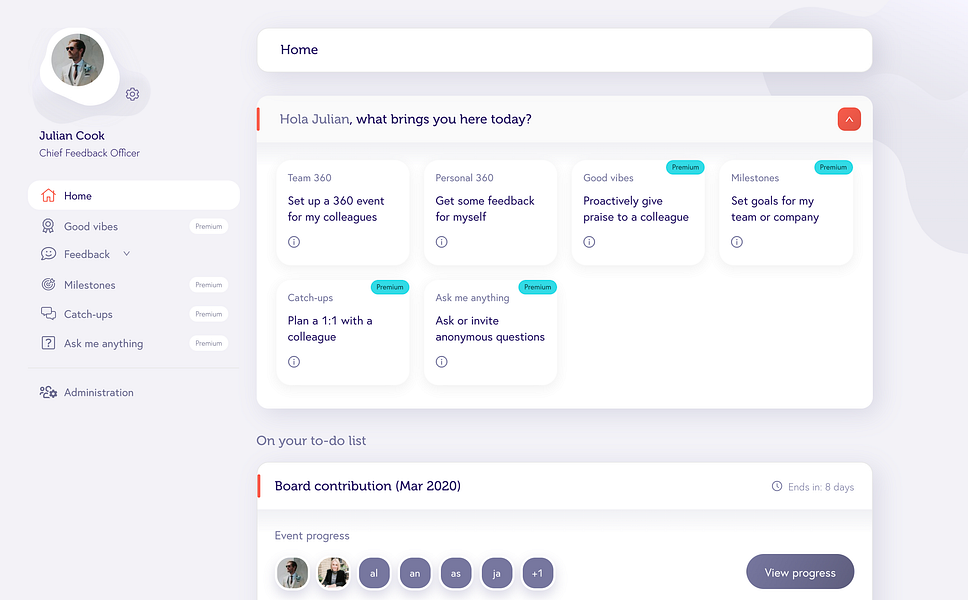Click Julian Cook's profile photo
This screenshot has height=600, width=968.
tap(78, 60)
